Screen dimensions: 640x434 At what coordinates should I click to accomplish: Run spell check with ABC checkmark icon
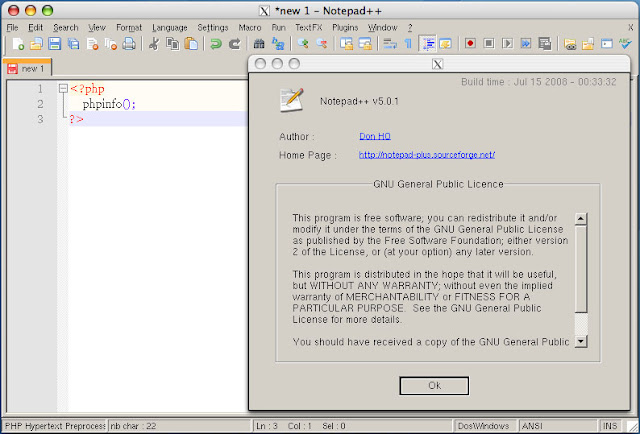(x=624, y=43)
